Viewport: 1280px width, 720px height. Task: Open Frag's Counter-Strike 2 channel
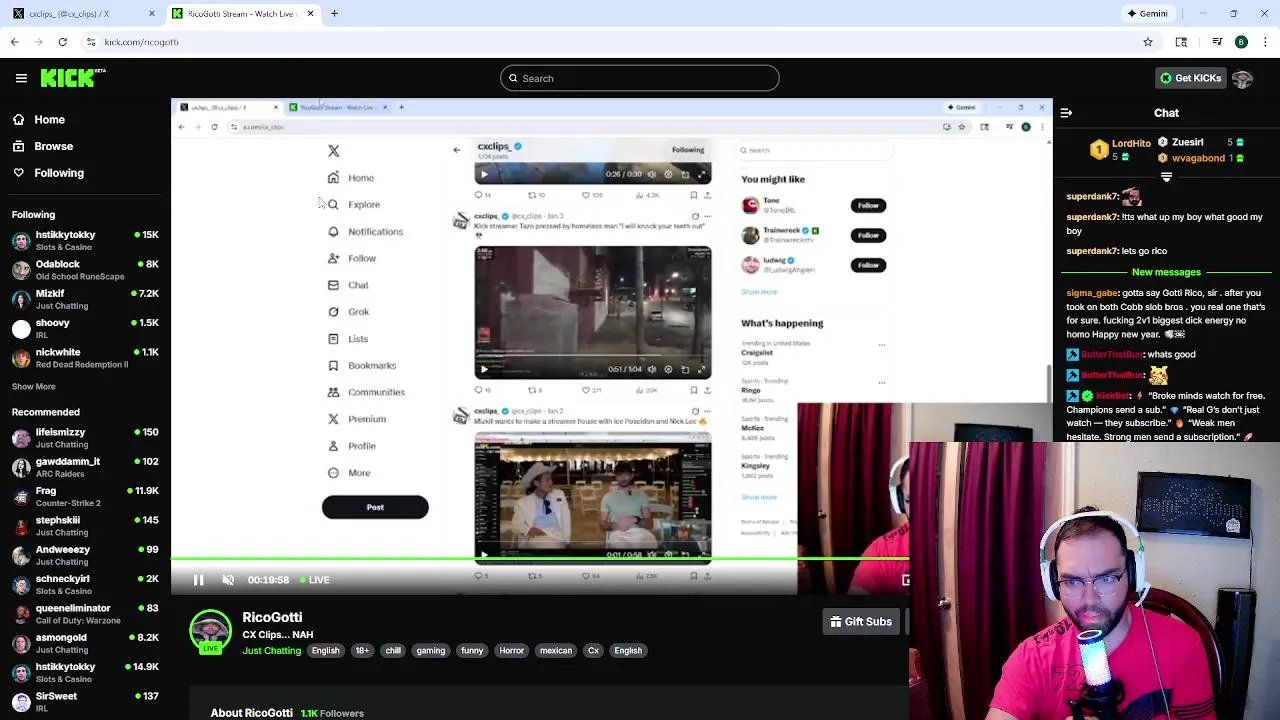85,496
